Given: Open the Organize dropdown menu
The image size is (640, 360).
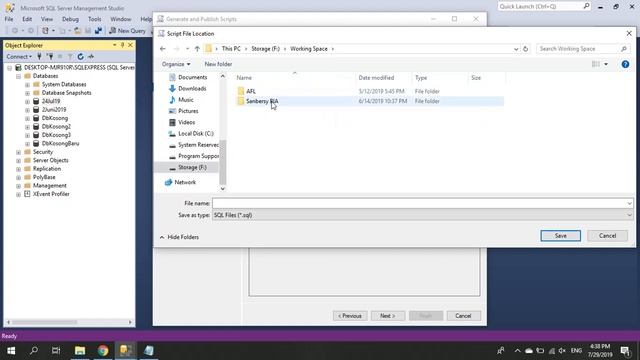Looking at the screenshot, I should (x=176, y=64).
